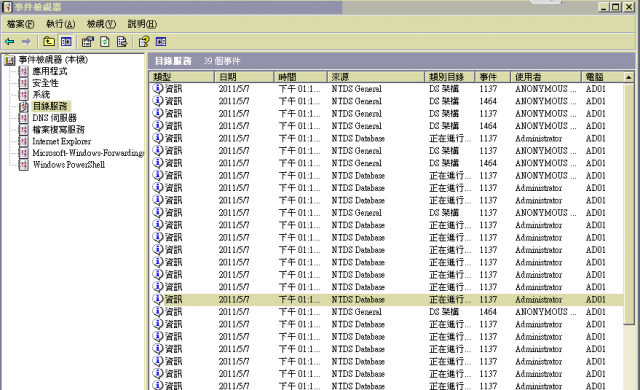640x390 pixels.
Task: Click the 39 個事件 count text
Action: point(222,61)
